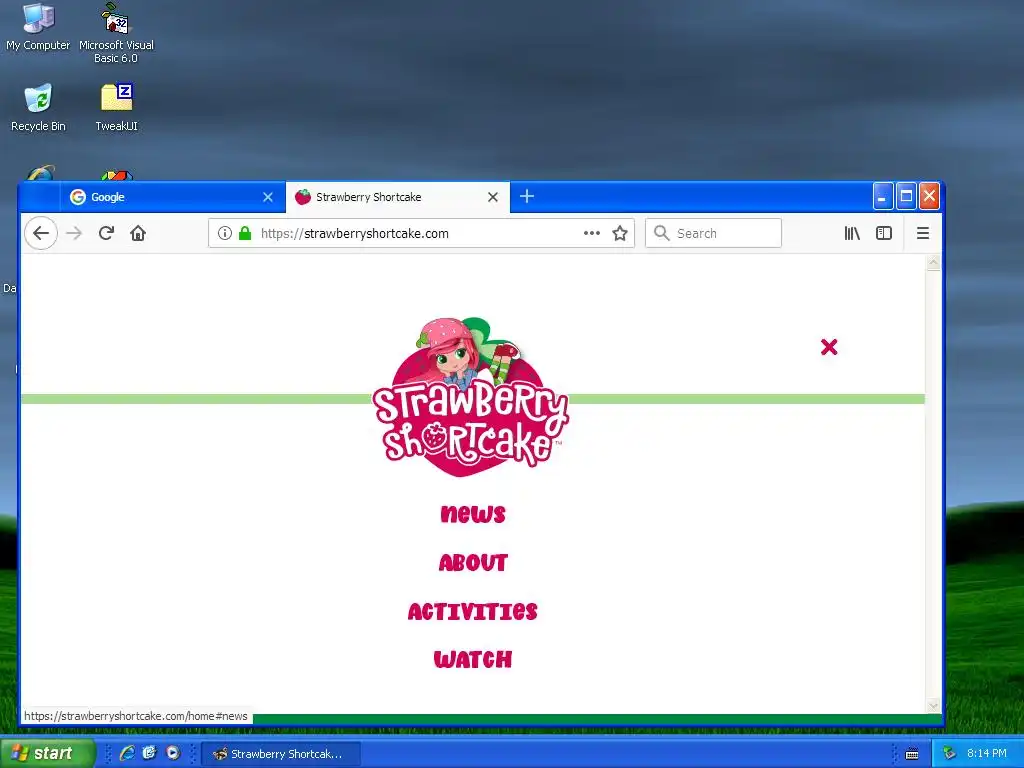Reload the Strawberry Shortcake page
The image size is (1024, 768).
click(106, 233)
